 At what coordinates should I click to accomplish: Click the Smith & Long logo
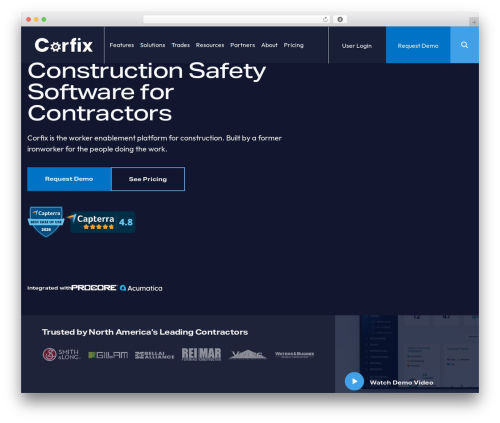point(61,354)
